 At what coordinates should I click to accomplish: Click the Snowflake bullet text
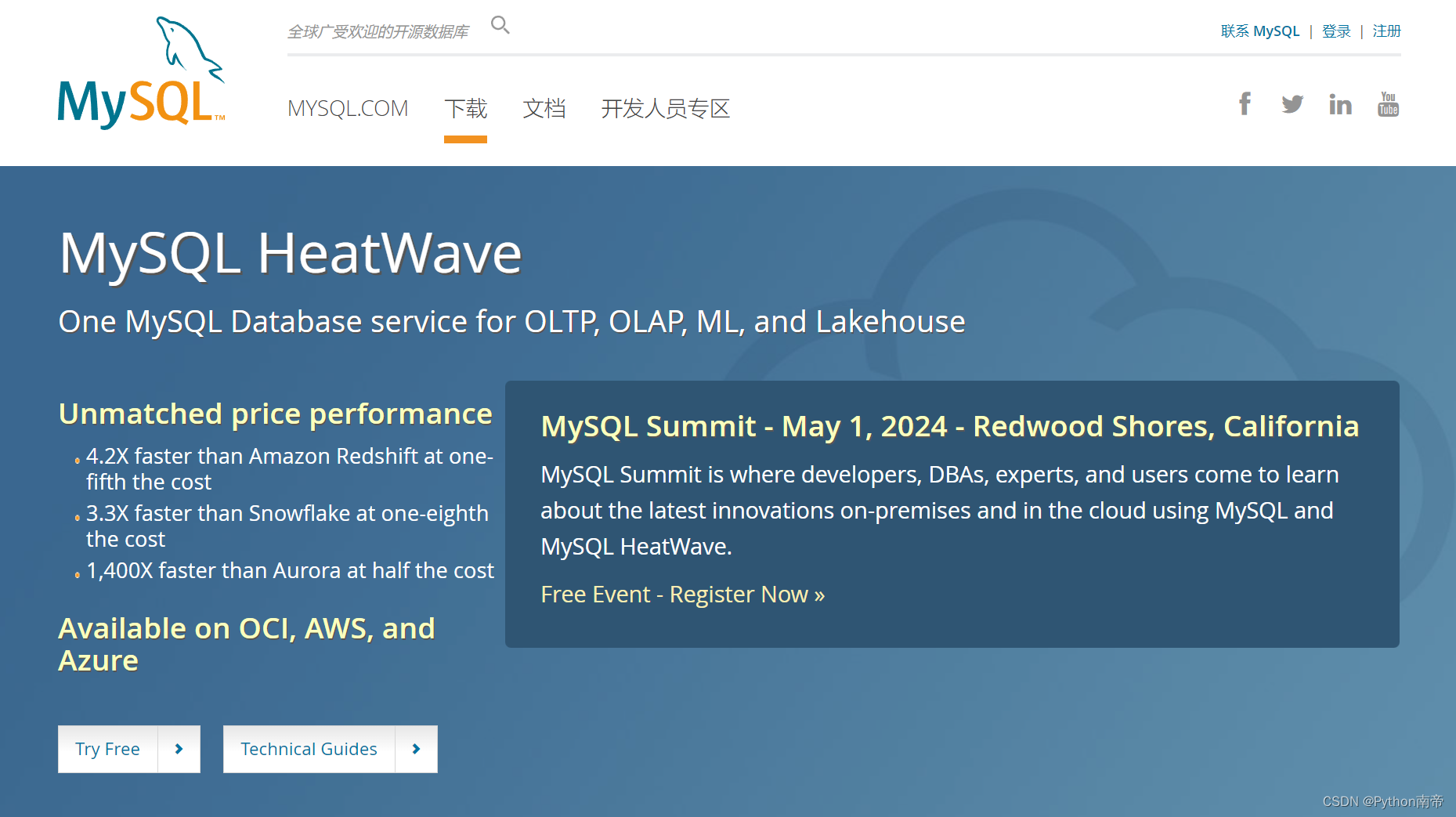[287, 526]
